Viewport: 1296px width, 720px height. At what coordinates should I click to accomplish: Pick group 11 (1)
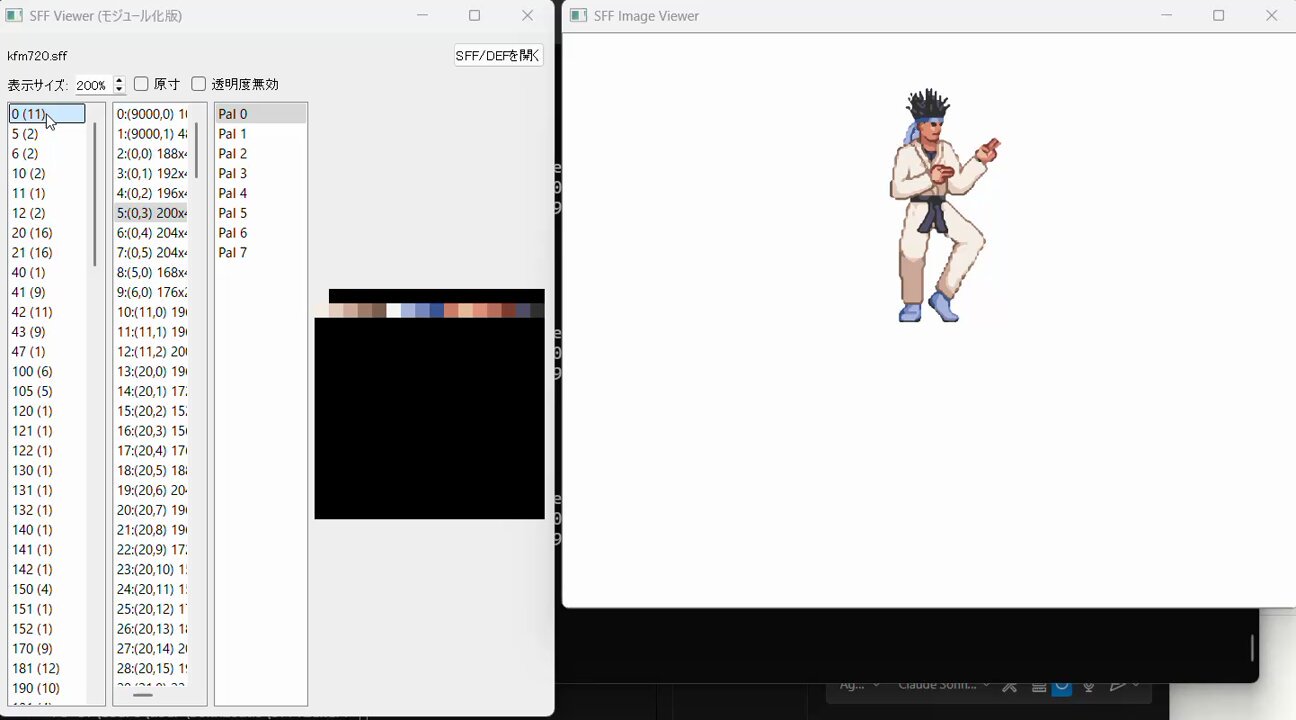tap(47, 193)
